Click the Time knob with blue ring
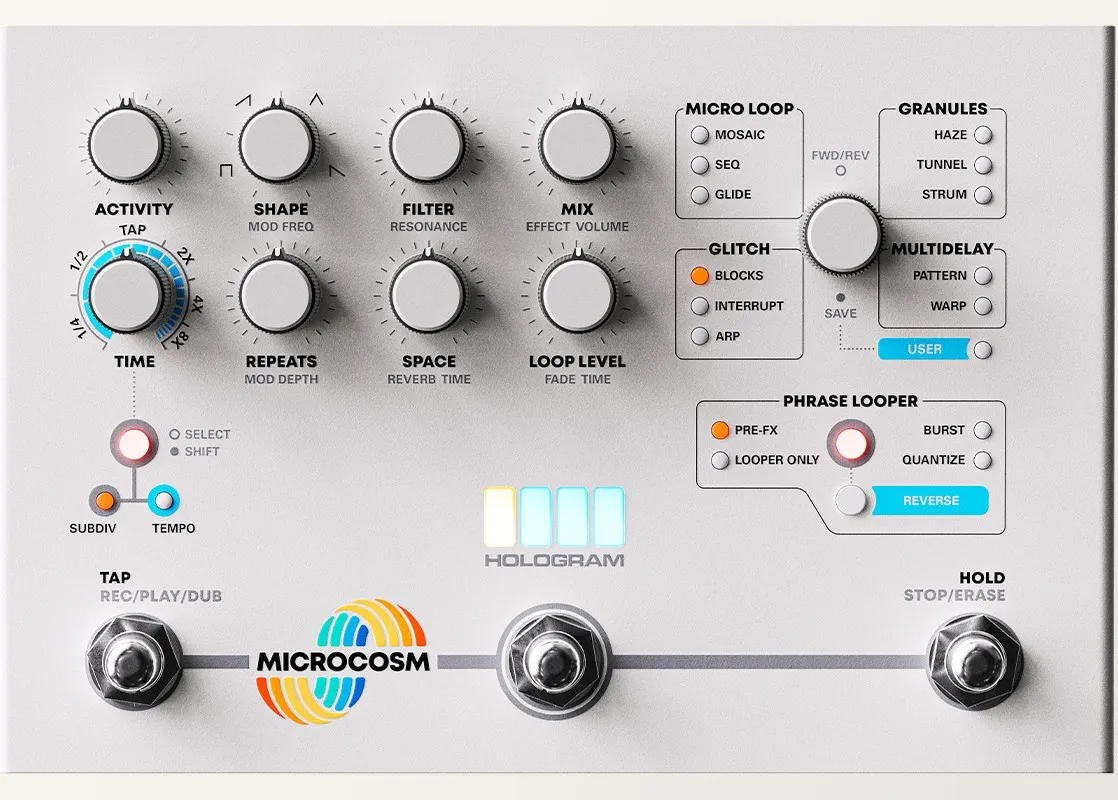The width and height of the screenshot is (1118, 800). (x=126, y=295)
